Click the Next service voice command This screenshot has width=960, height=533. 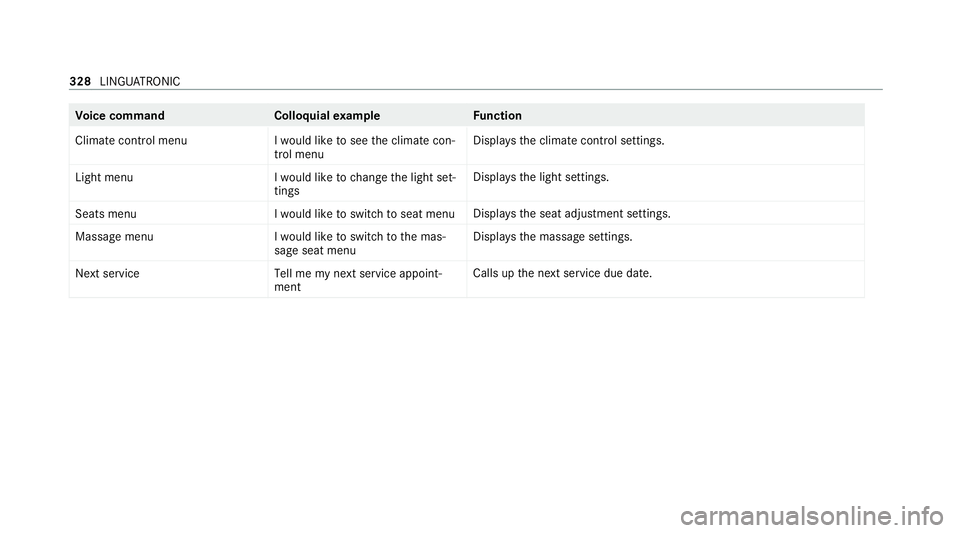point(107,273)
